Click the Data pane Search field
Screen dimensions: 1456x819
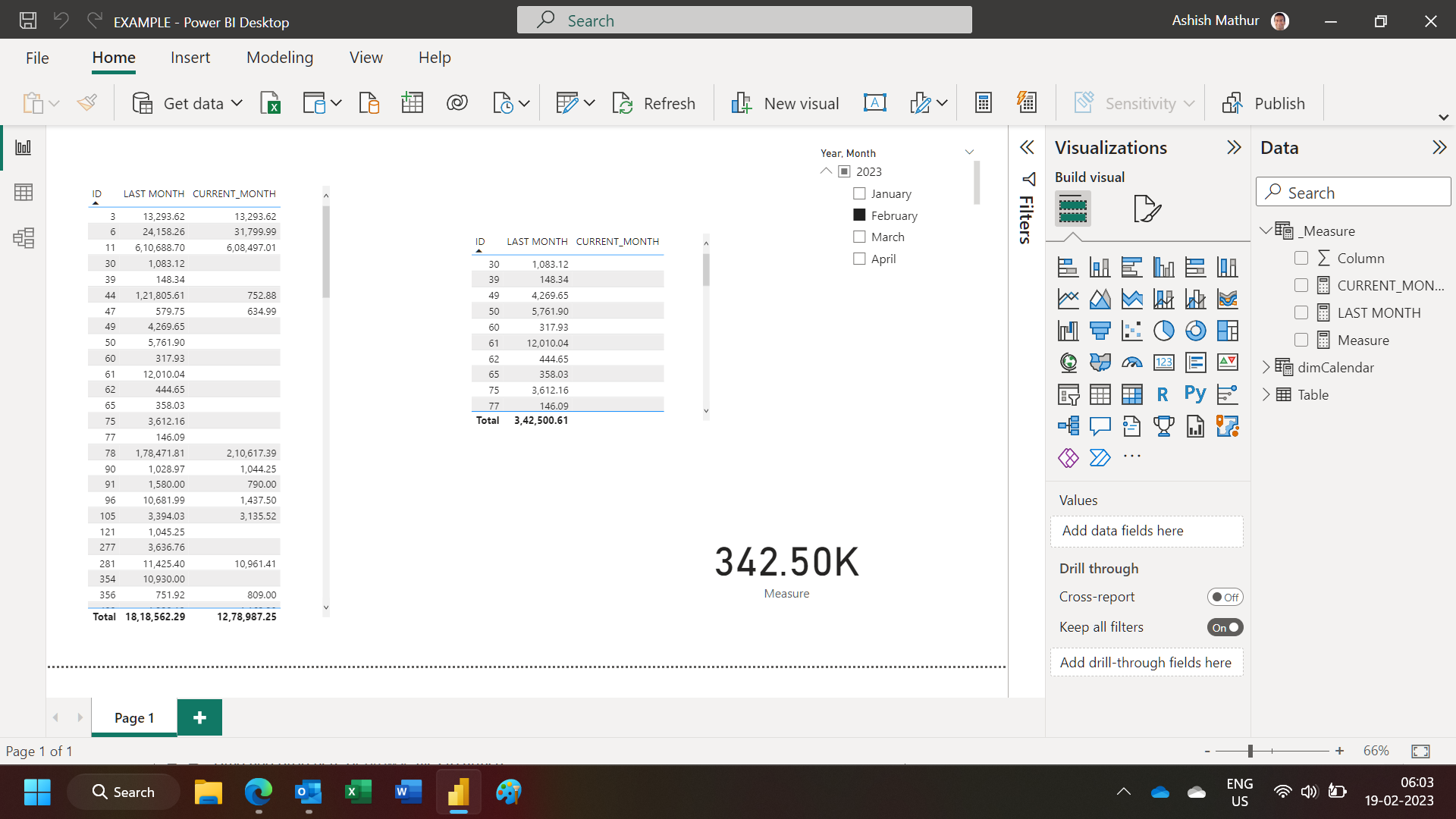coord(1353,192)
